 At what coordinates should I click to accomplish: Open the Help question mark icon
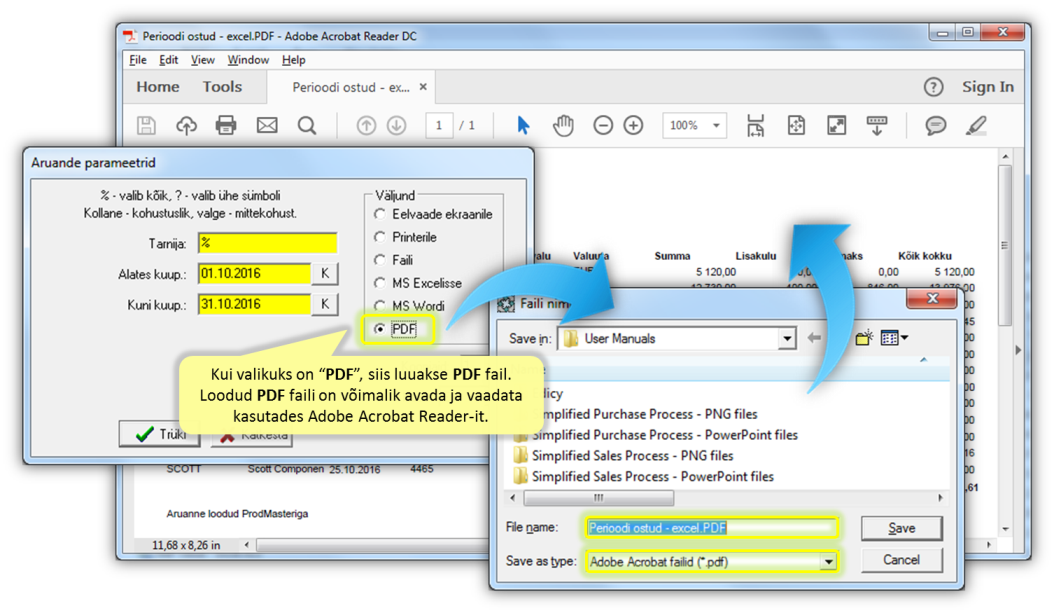click(x=933, y=87)
